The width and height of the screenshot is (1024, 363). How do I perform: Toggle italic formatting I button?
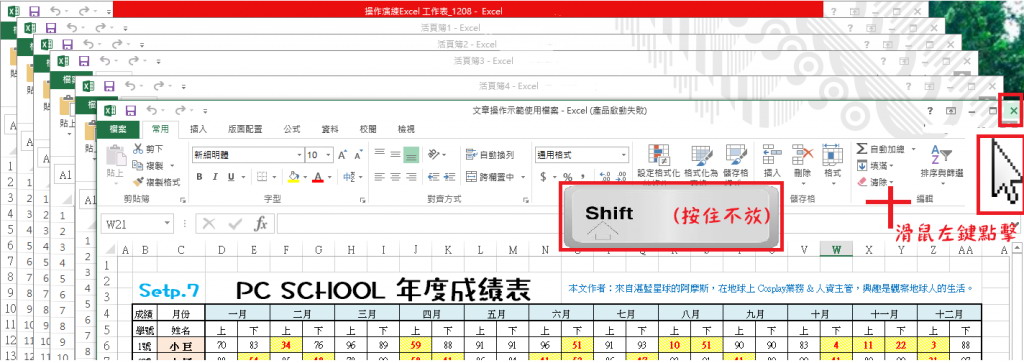pos(216,177)
